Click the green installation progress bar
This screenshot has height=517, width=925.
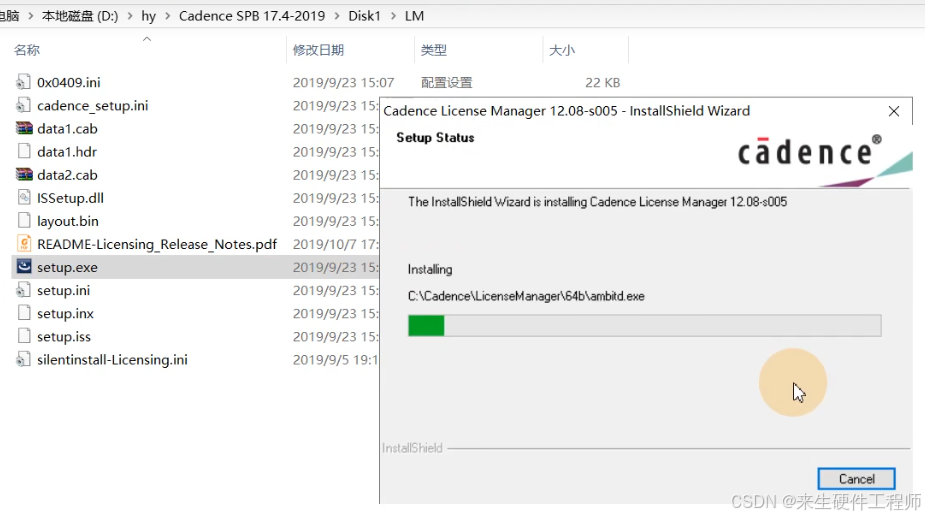(645, 326)
